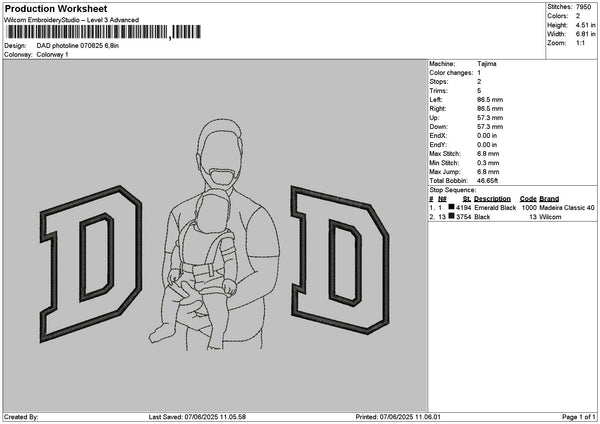Select the 'Production Worksheet' heading
Image resolution: width=600 pixels, height=424 pixels.
coord(56,9)
